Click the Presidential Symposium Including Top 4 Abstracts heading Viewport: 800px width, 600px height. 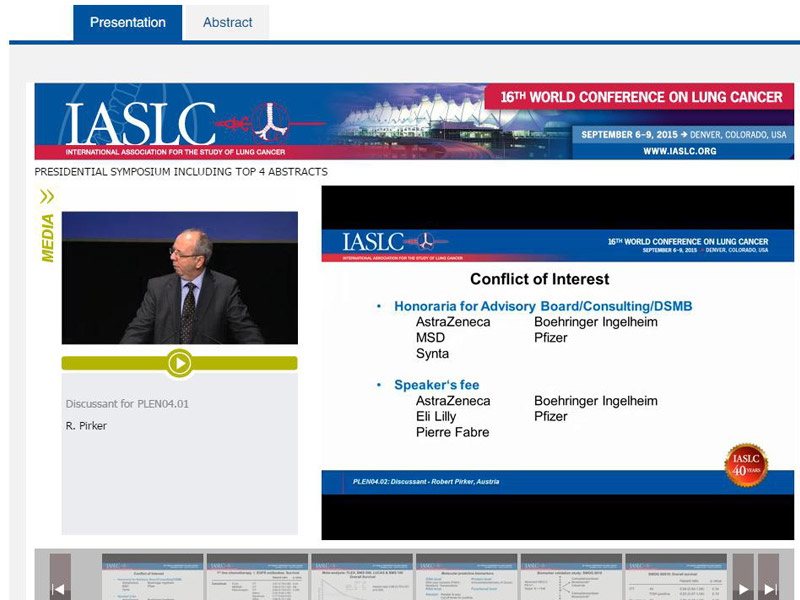pos(181,172)
